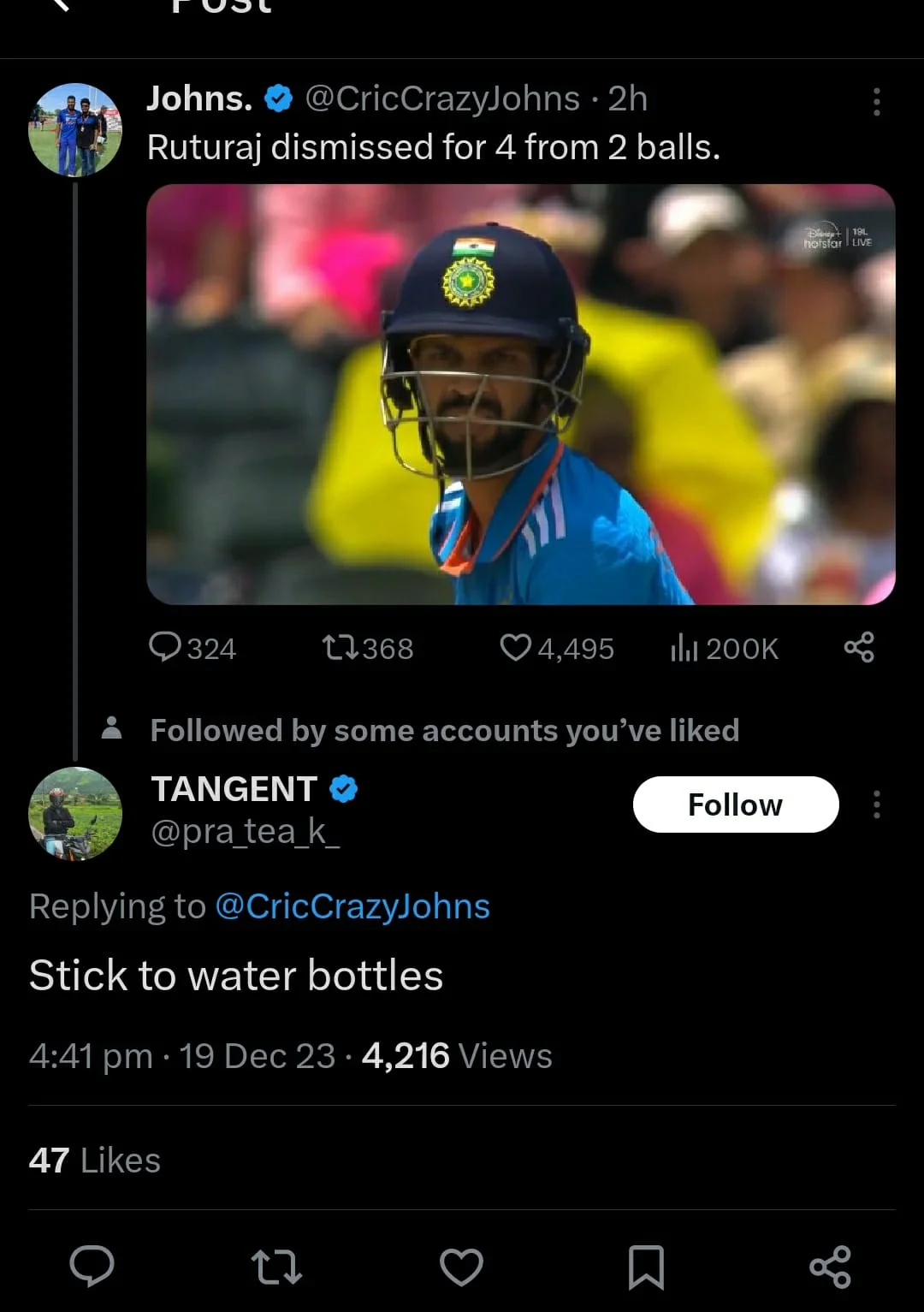
Task: Tap the back arrow at top
Action: (x=58, y=5)
